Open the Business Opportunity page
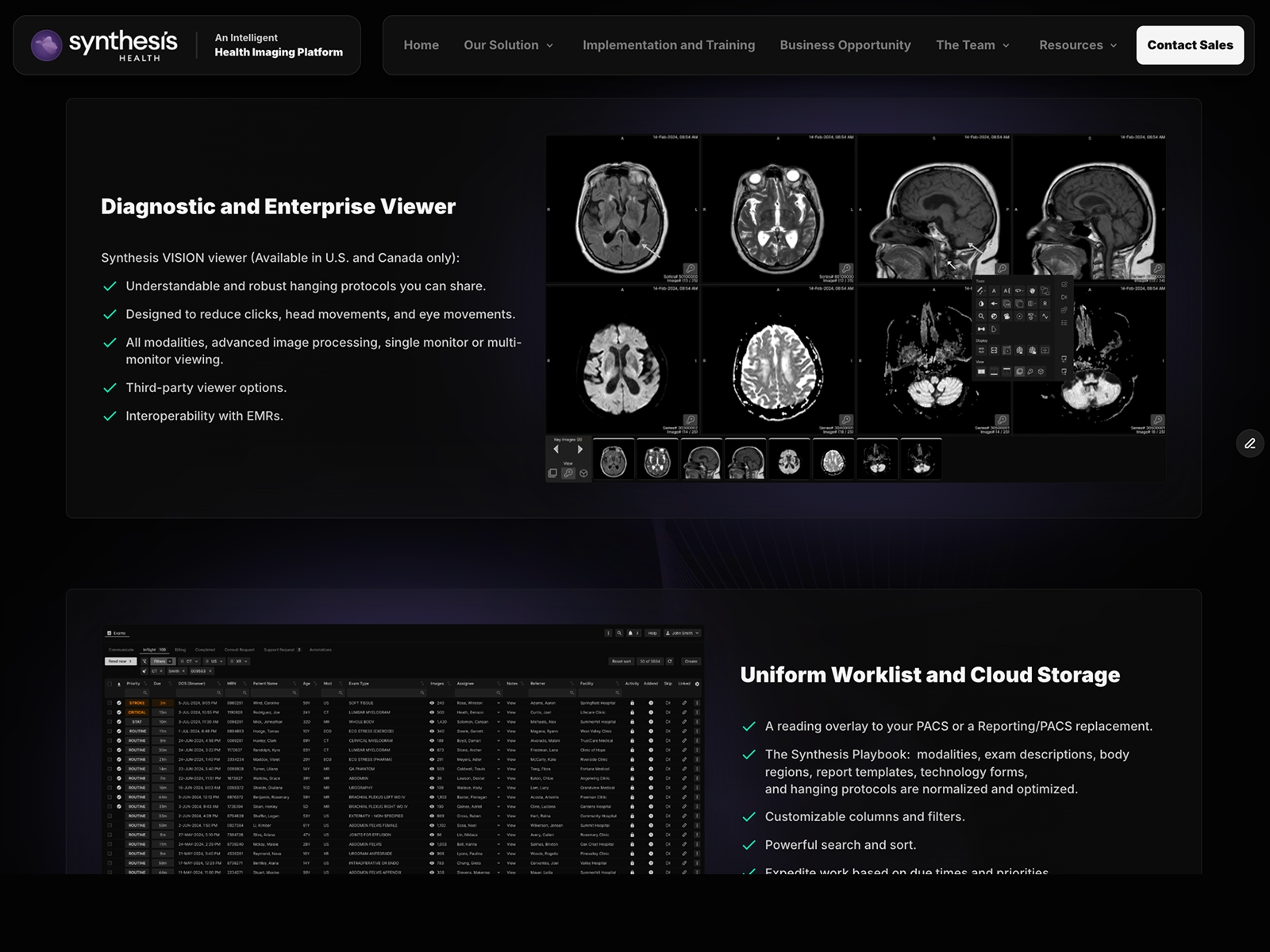 coord(845,45)
